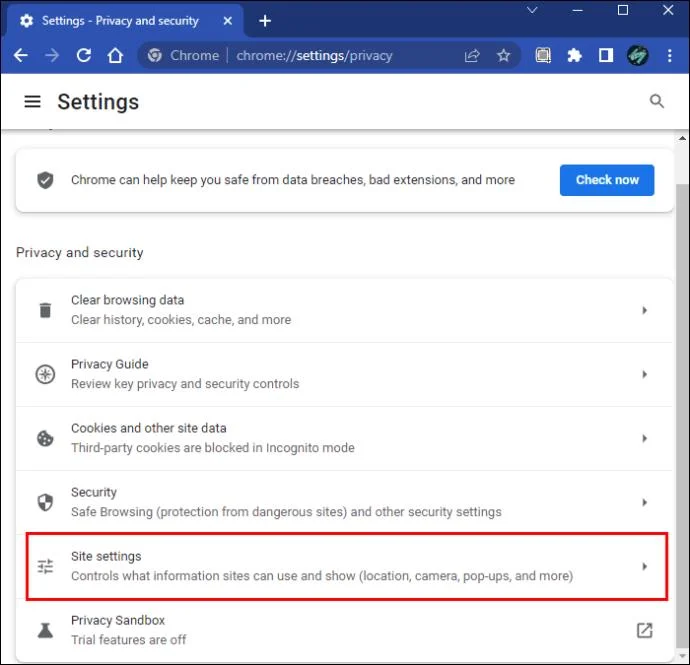This screenshot has width=690, height=665.
Task: Click 'Third-party cookies are blocked in Incognito mode'
Action: click(x=213, y=448)
